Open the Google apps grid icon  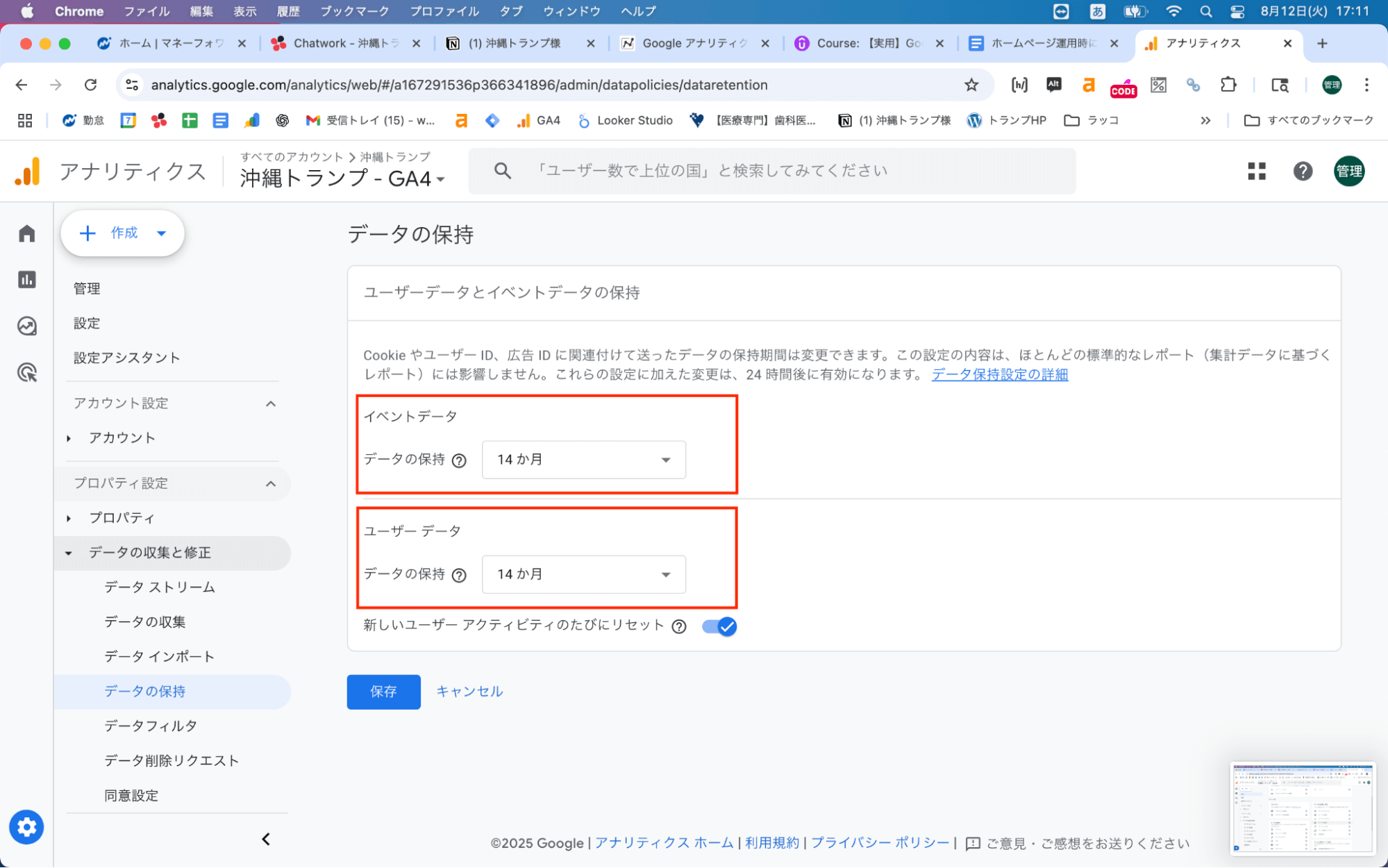[x=1256, y=171]
